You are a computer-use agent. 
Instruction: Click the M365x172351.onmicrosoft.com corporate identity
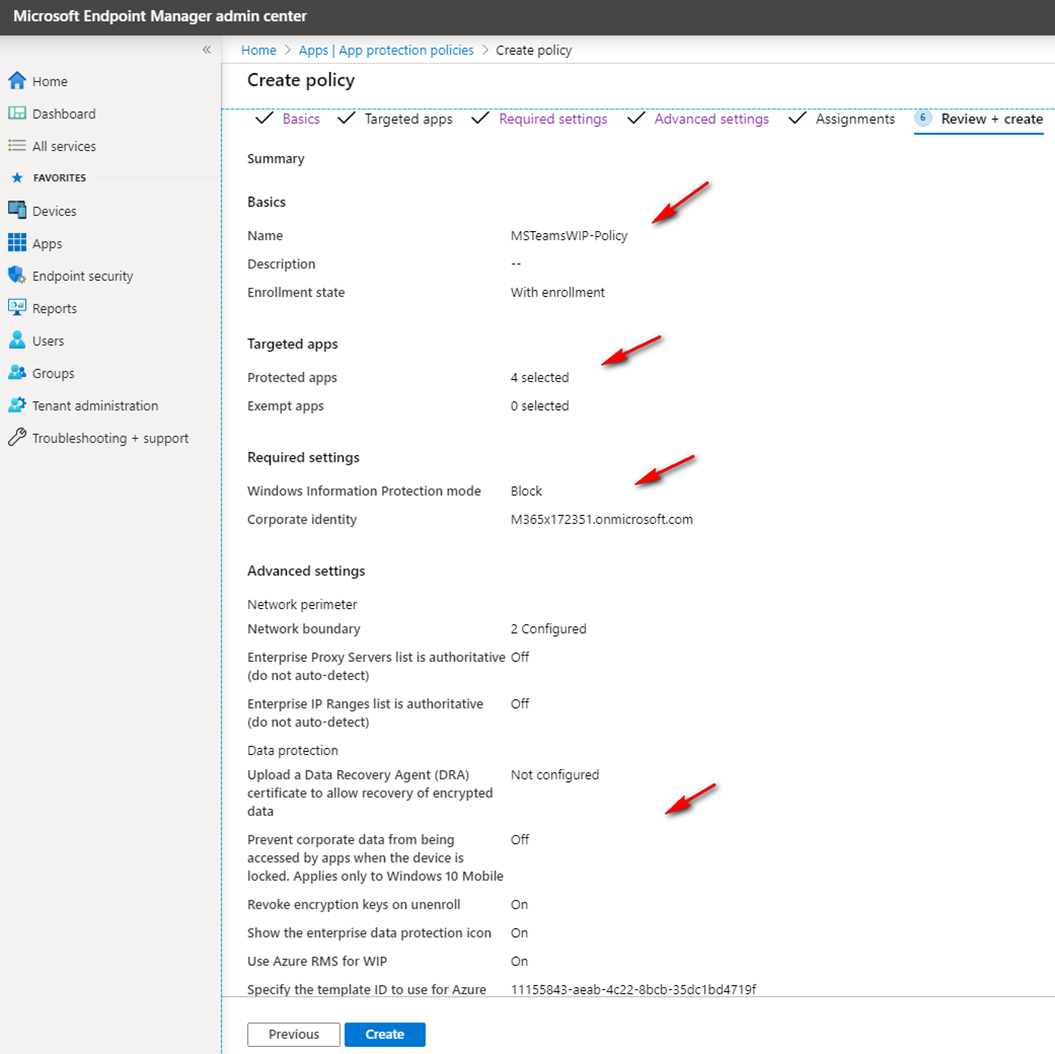(x=602, y=519)
